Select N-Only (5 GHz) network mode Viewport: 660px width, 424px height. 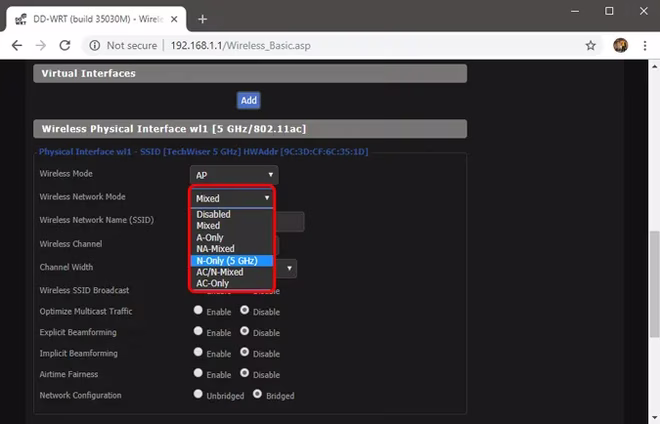tap(232, 261)
